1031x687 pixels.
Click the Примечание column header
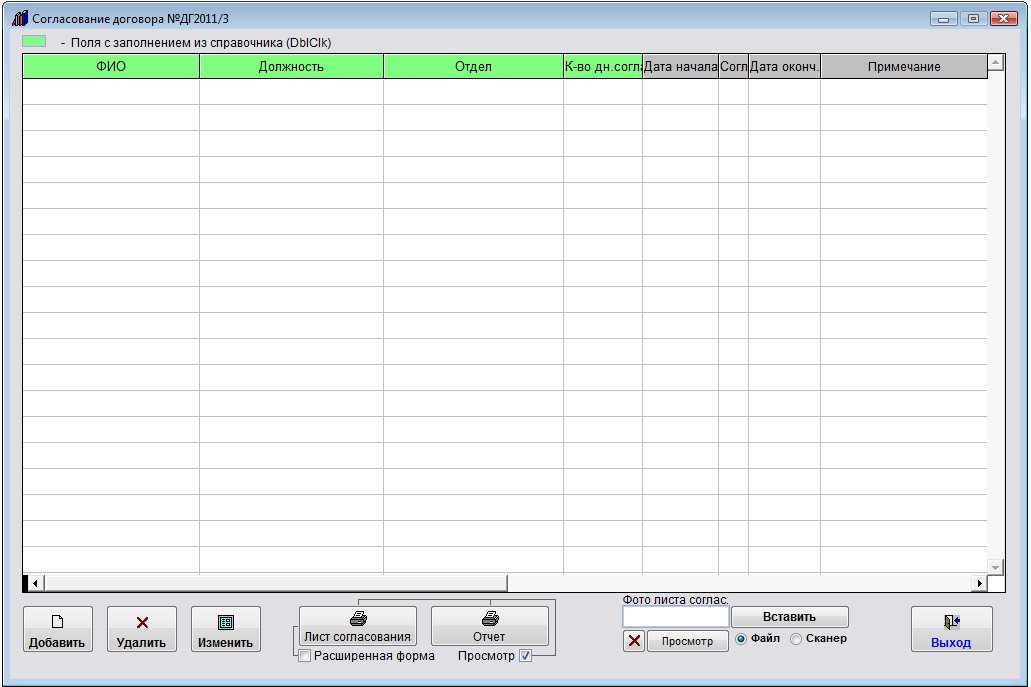[x=904, y=66]
